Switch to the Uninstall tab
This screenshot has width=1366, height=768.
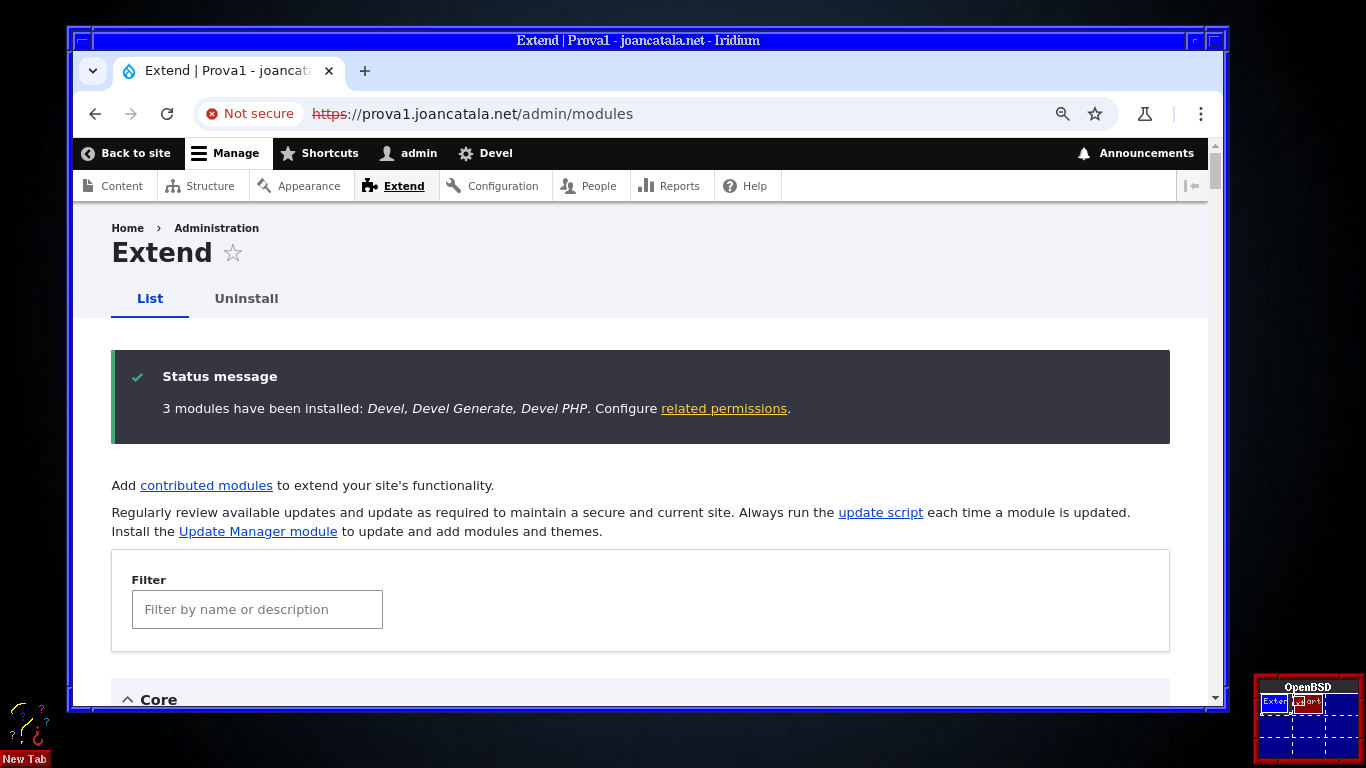point(246,299)
